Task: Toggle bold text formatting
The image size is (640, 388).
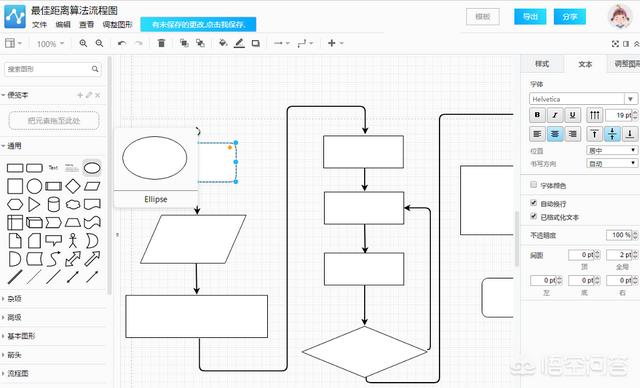Action: pos(537,115)
